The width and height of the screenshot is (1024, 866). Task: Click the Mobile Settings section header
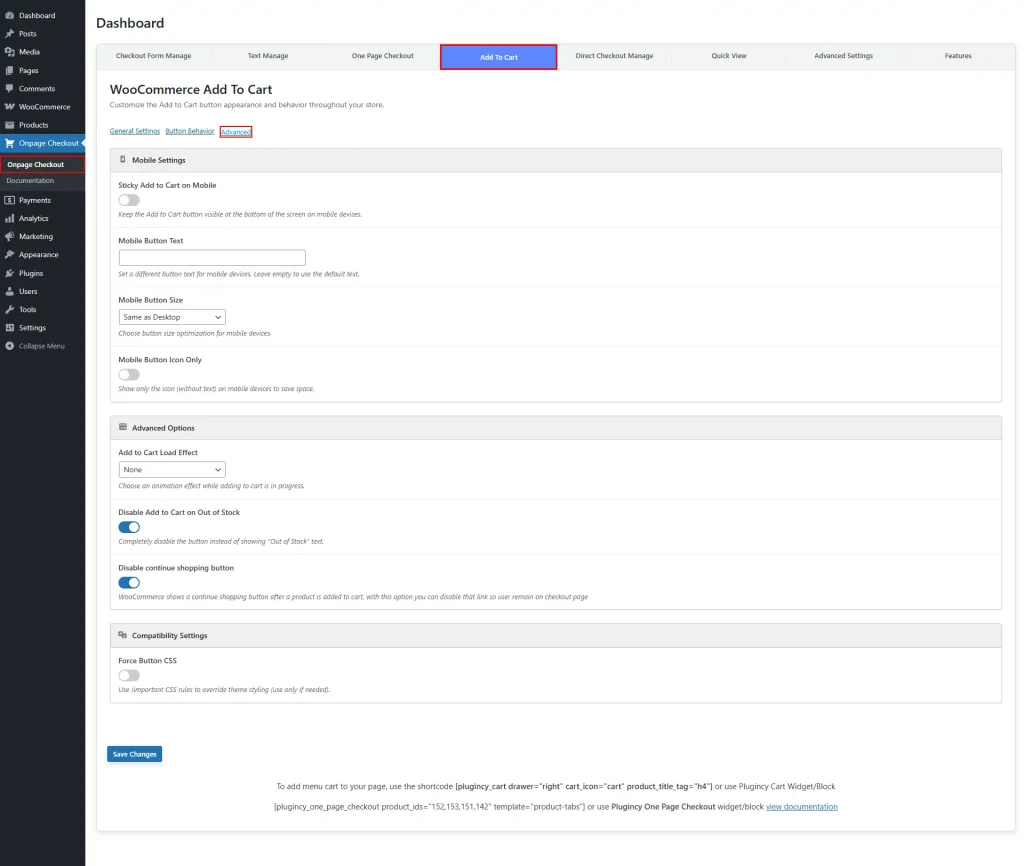click(x=556, y=160)
